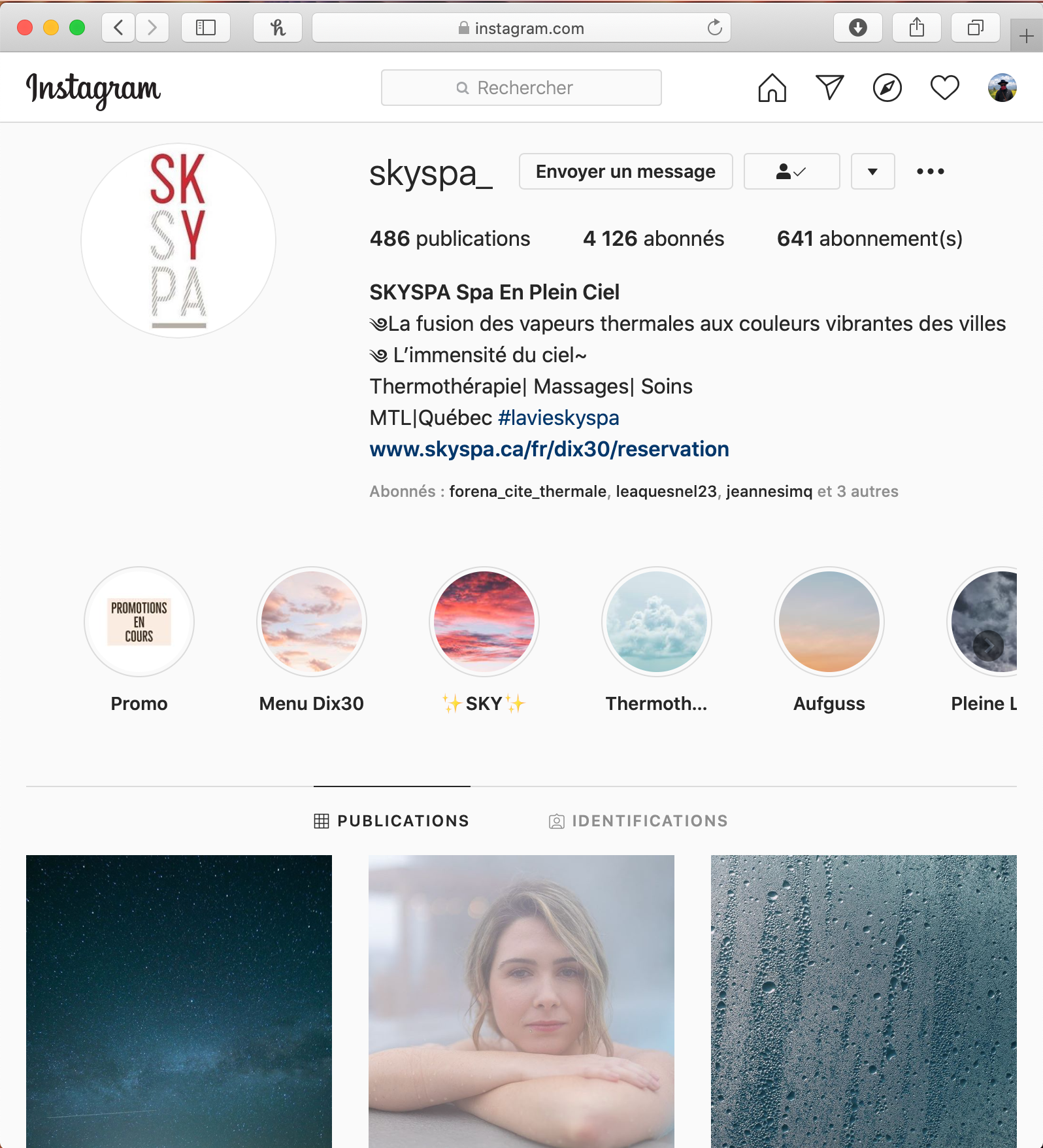Select the Publications tab
The height and width of the screenshot is (1148, 1043).
(391, 821)
